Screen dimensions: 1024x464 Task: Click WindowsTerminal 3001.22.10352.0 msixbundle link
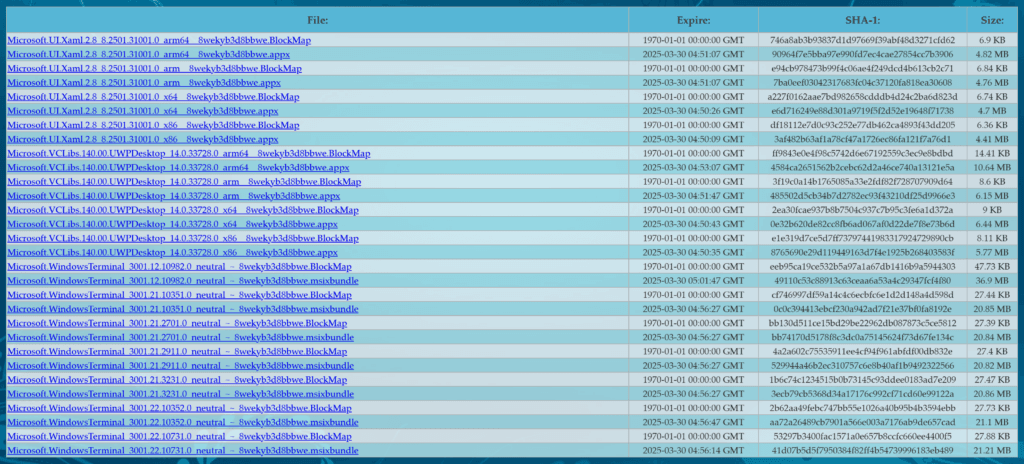(181, 423)
